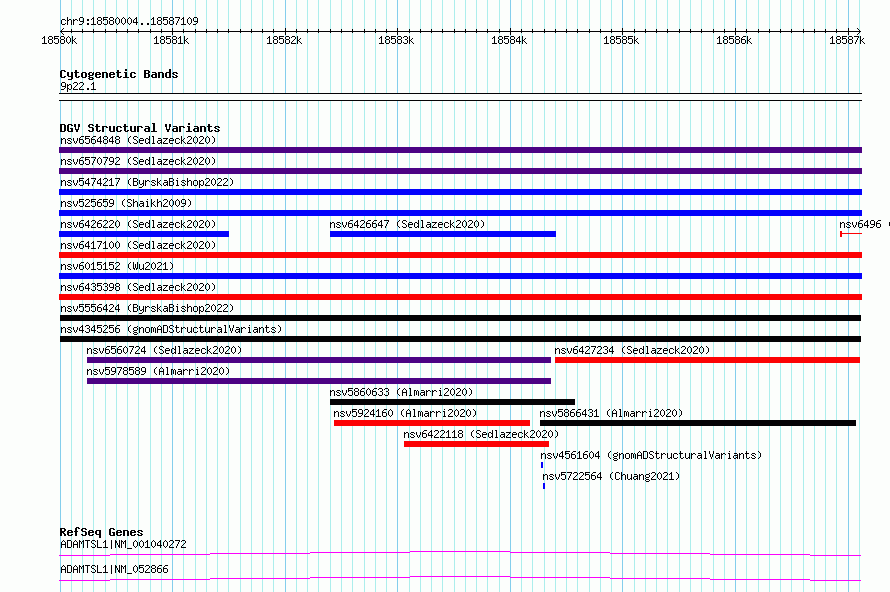Click the chr9:18580004..18587109 coordinates label
The height and width of the screenshot is (592, 890).
coord(129,21)
